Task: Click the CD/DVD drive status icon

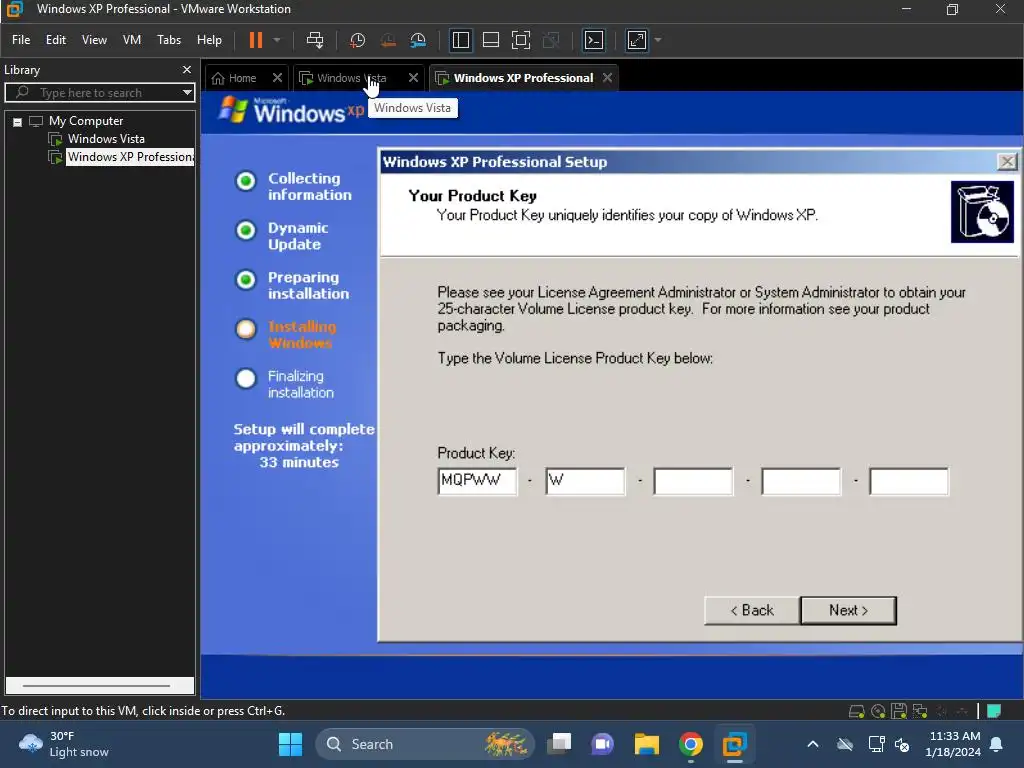Action: (878, 711)
